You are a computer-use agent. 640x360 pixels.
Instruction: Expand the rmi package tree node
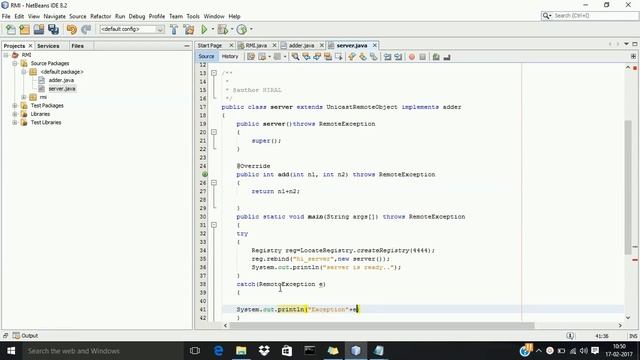click(24, 97)
